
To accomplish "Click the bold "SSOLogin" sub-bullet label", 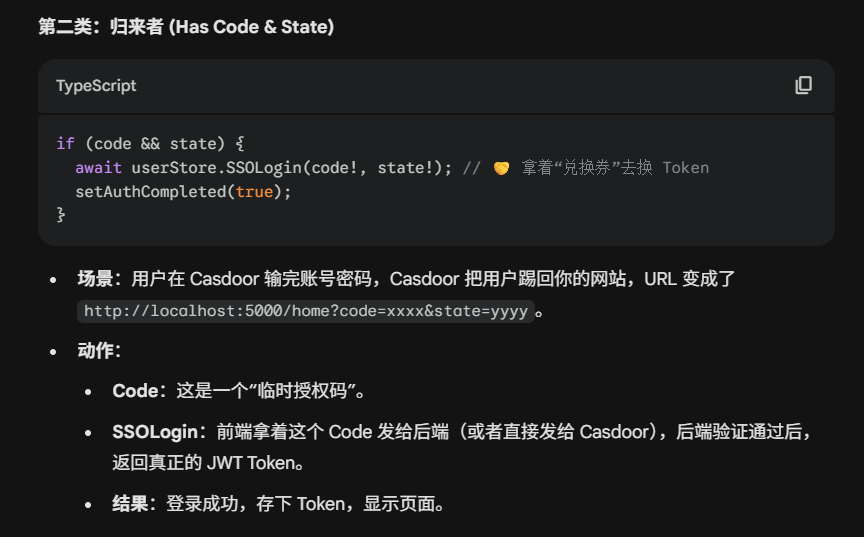I will tap(153, 431).
